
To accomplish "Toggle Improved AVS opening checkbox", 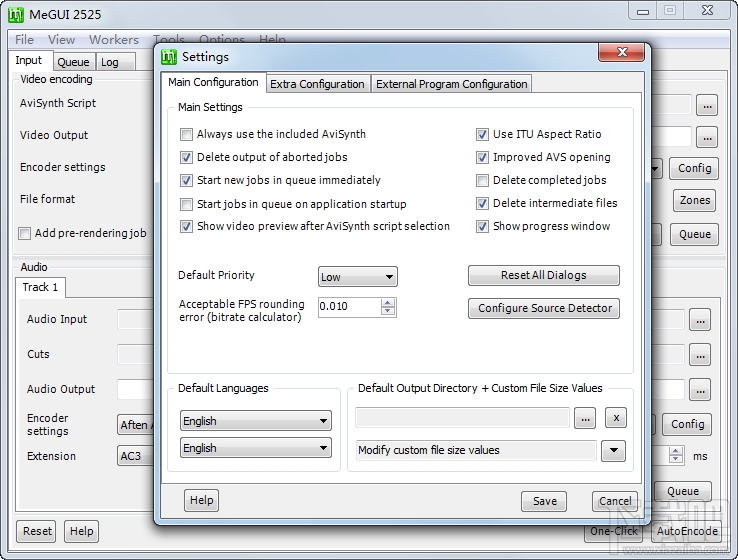I will click(x=482, y=158).
